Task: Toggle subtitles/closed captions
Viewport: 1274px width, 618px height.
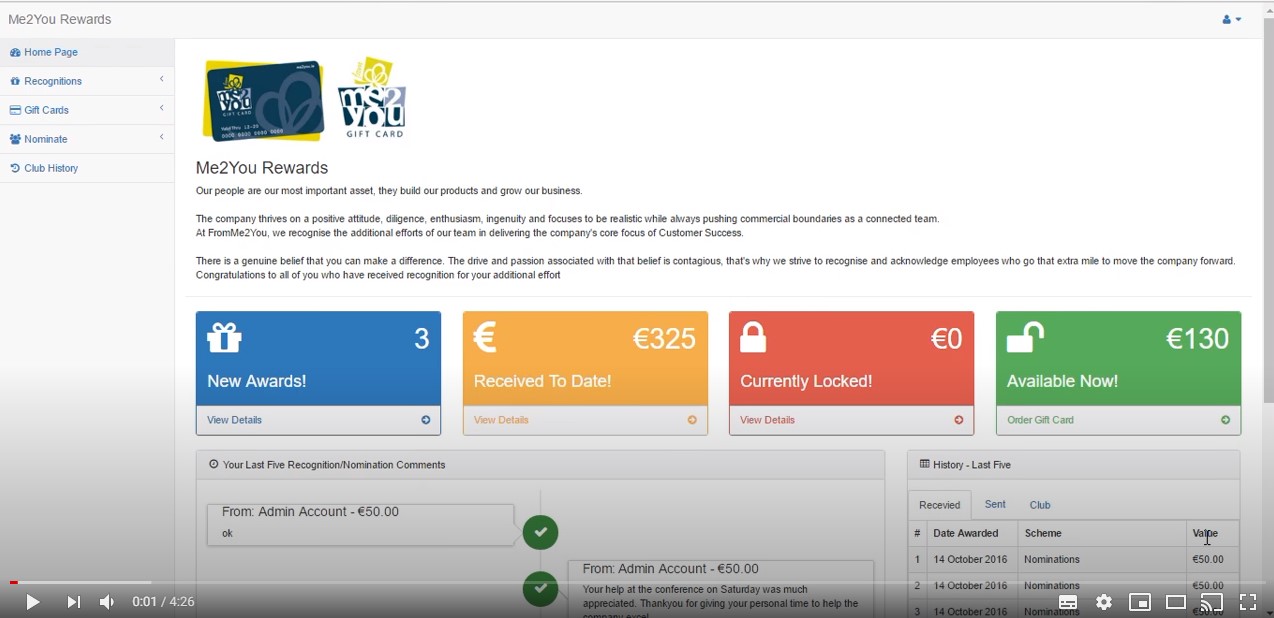Action: pyautogui.click(x=1068, y=602)
